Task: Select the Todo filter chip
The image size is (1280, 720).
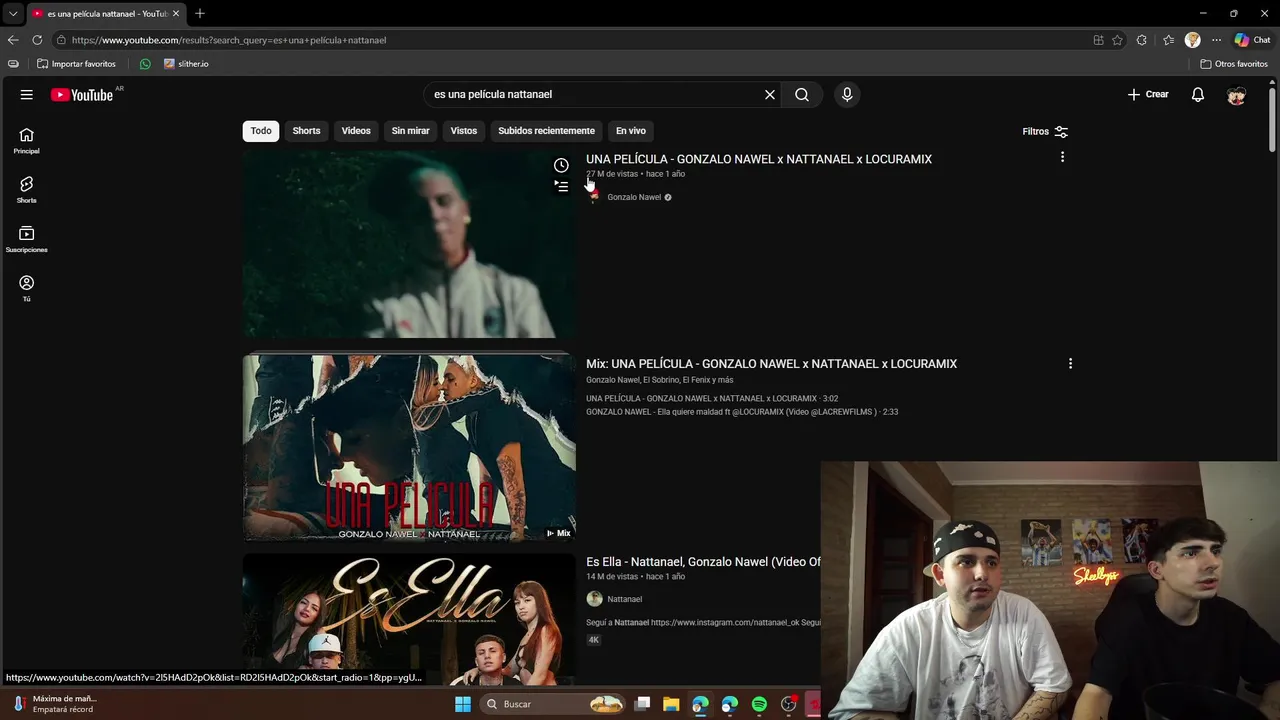Action: click(x=261, y=131)
